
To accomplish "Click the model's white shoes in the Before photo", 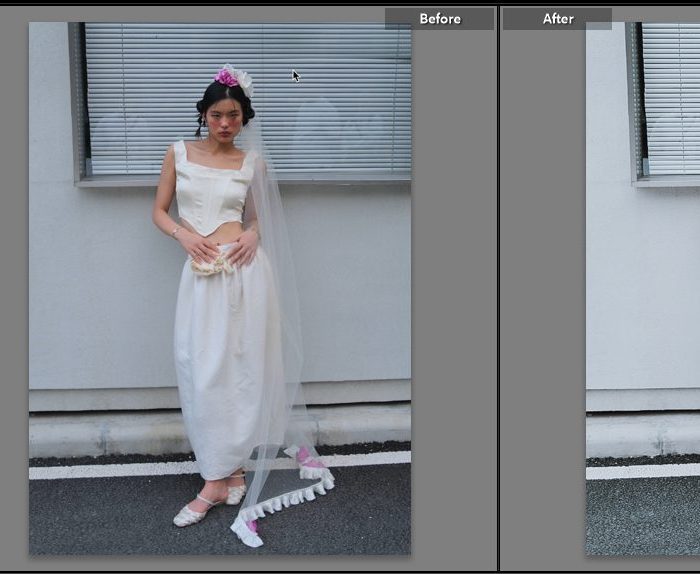I will pos(192,513).
